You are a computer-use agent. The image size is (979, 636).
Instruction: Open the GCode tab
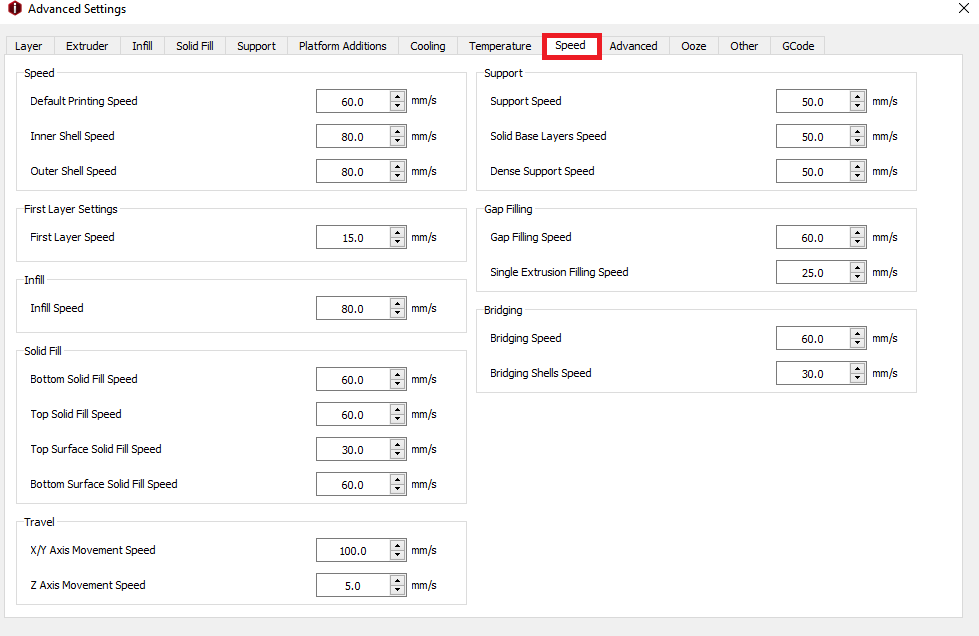pos(799,46)
